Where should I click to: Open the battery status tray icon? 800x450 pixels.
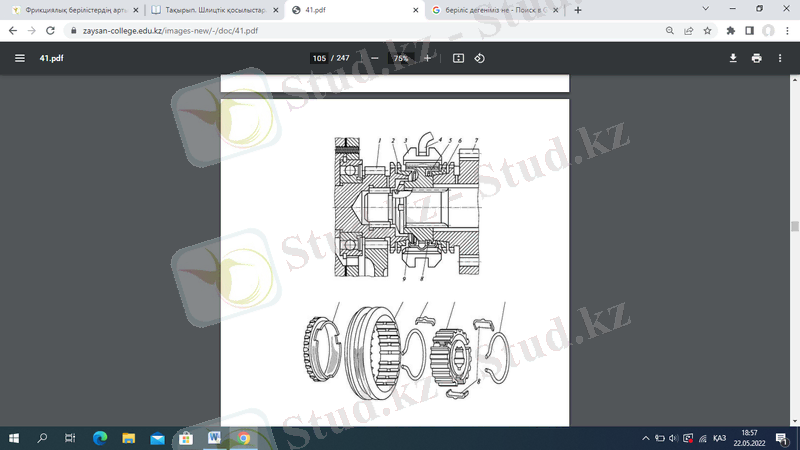click(660, 438)
